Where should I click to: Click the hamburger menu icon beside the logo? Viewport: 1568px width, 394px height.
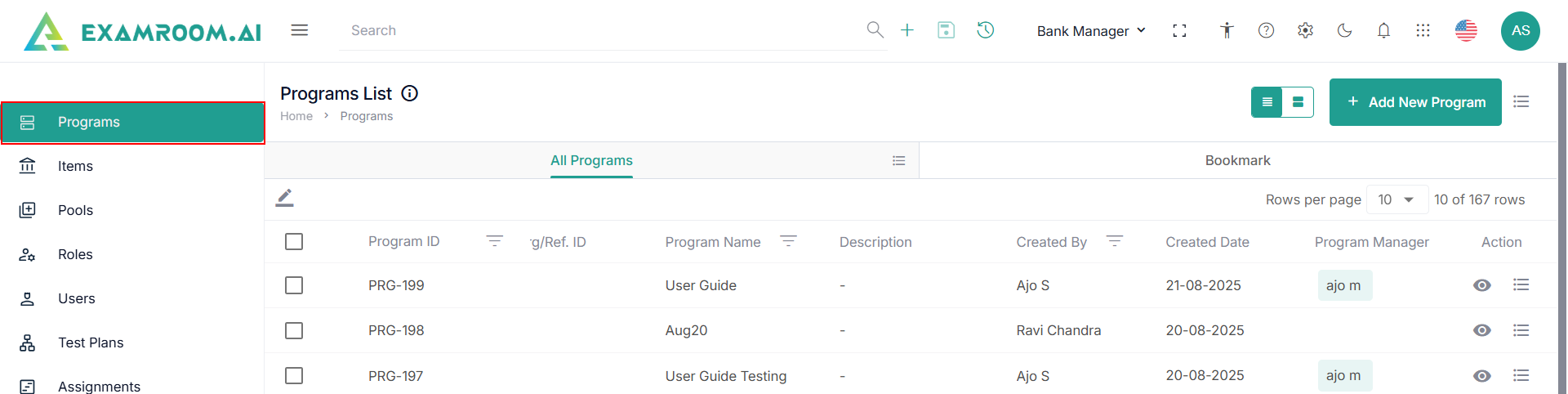(x=300, y=30)
